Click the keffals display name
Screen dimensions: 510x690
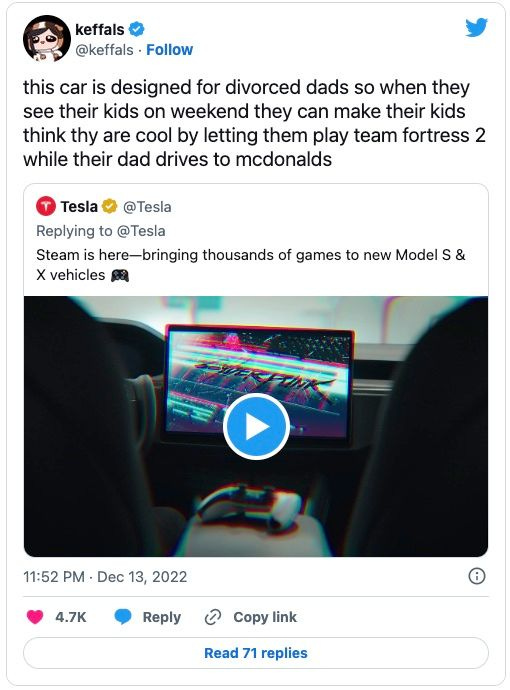[x=100, y=29]
